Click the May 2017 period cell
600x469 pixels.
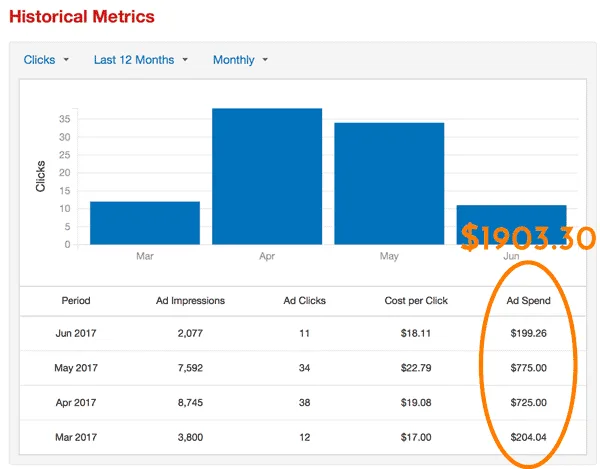tap(75, 368)
